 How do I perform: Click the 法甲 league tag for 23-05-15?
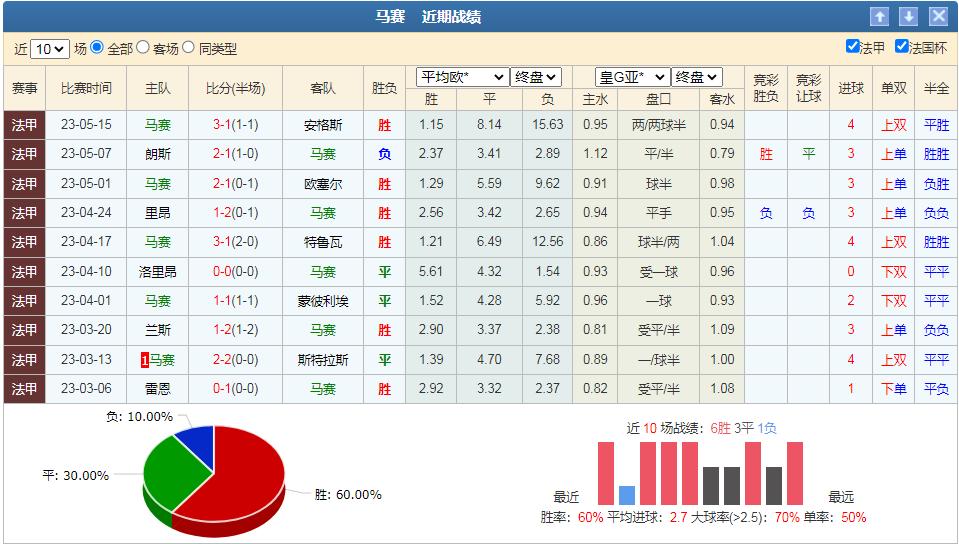[24, 125]
